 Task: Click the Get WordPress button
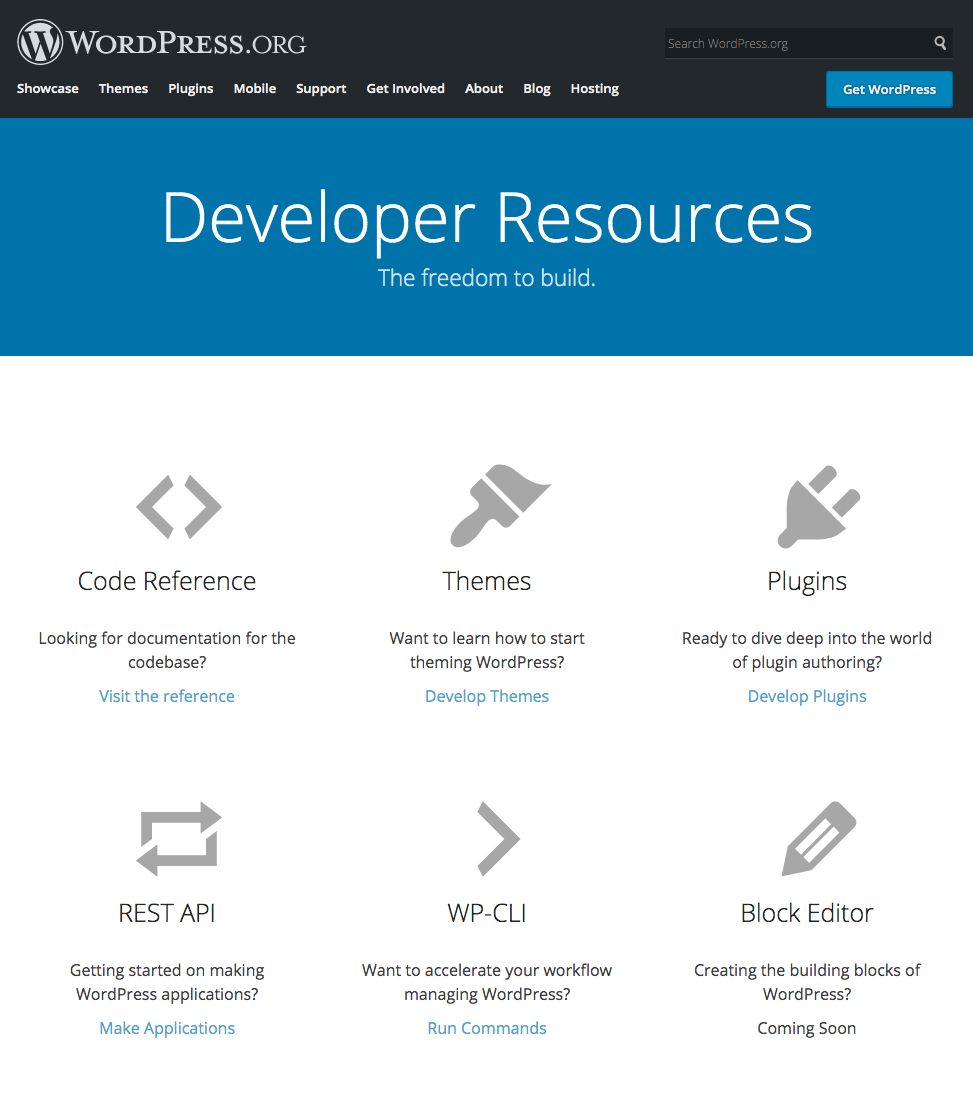[x=889, y=89]
